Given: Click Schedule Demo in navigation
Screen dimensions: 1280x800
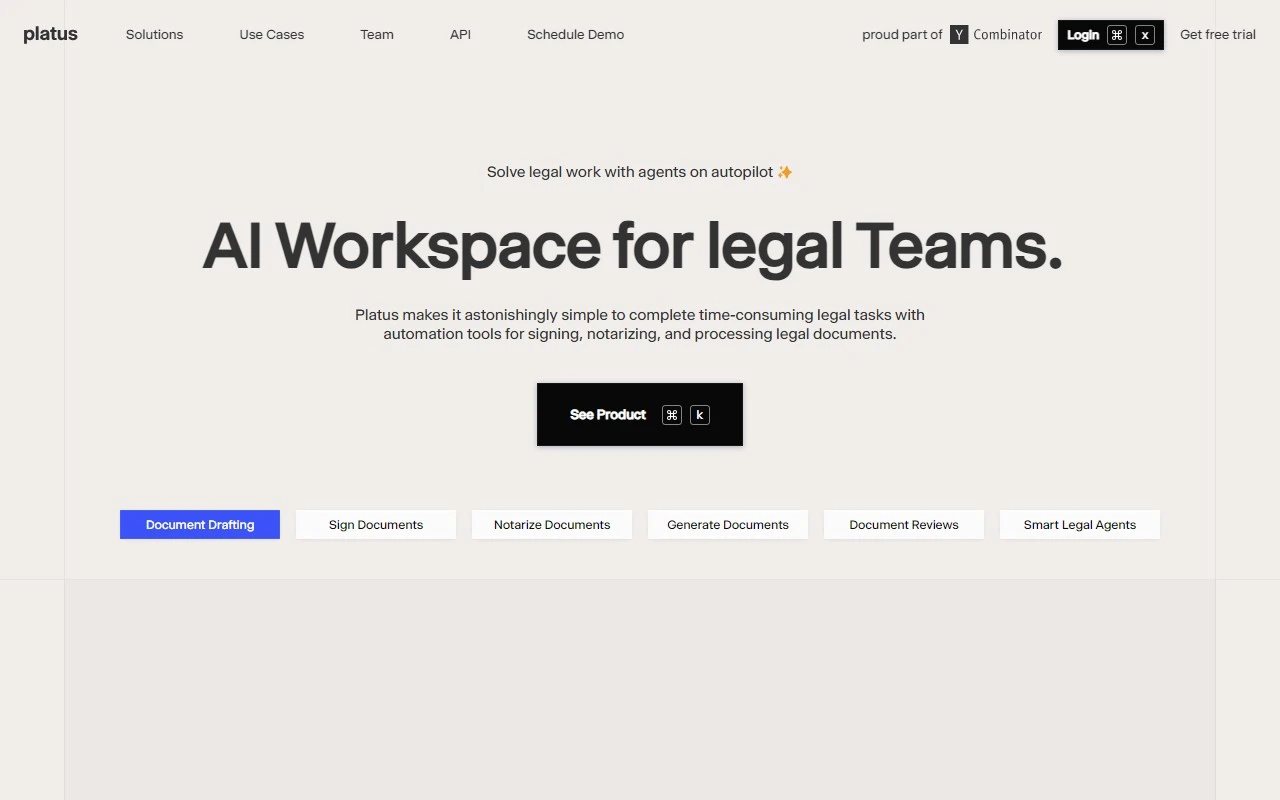Looking at the screenshot, I should point(575,34).
